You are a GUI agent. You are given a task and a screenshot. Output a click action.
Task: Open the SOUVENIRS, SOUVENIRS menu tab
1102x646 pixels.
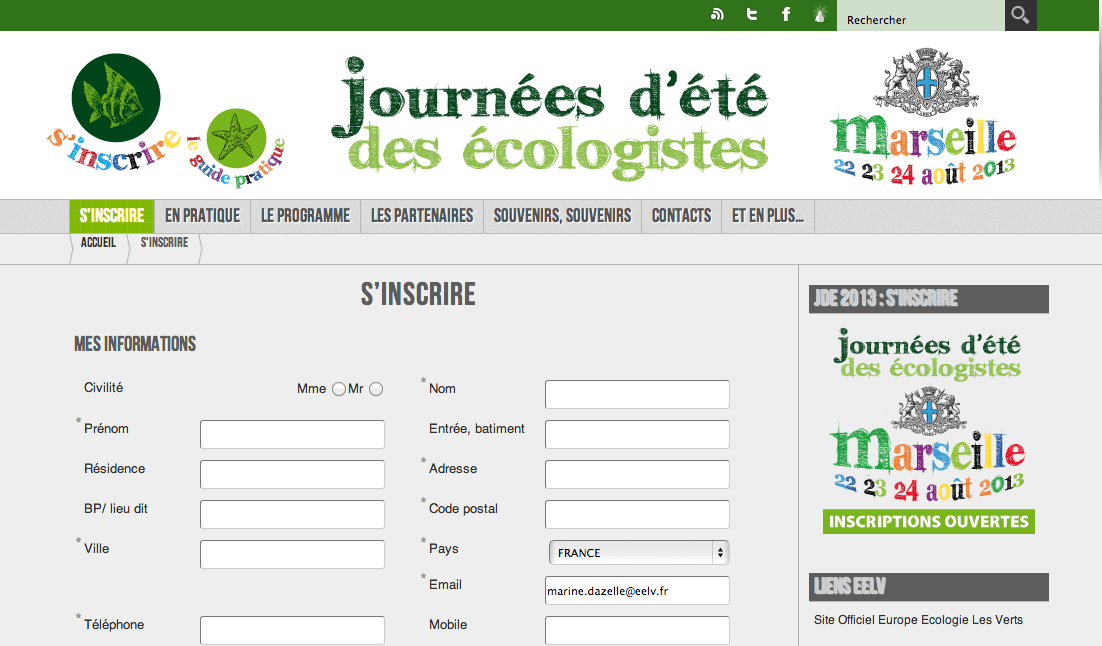pyautogui.click(x=562, y=216)
